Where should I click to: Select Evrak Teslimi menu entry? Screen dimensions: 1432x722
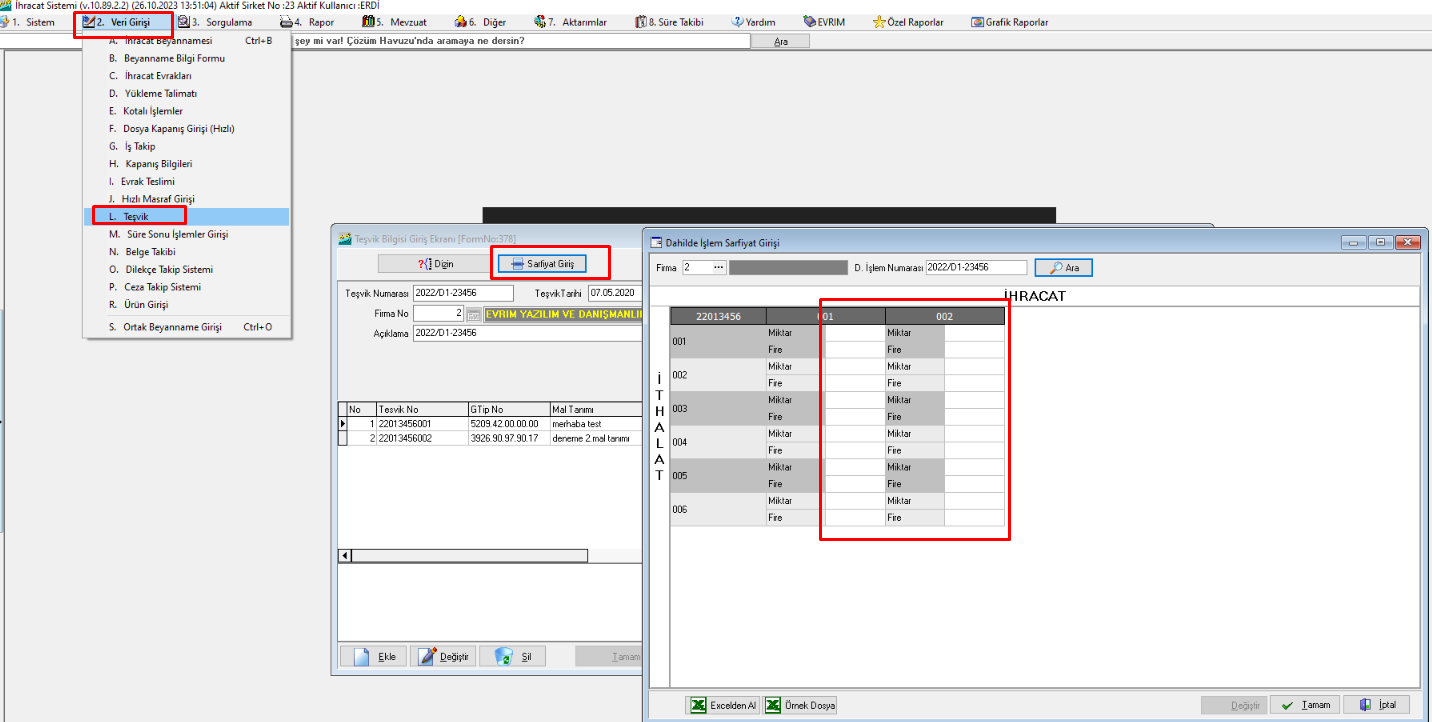[187, 181]
